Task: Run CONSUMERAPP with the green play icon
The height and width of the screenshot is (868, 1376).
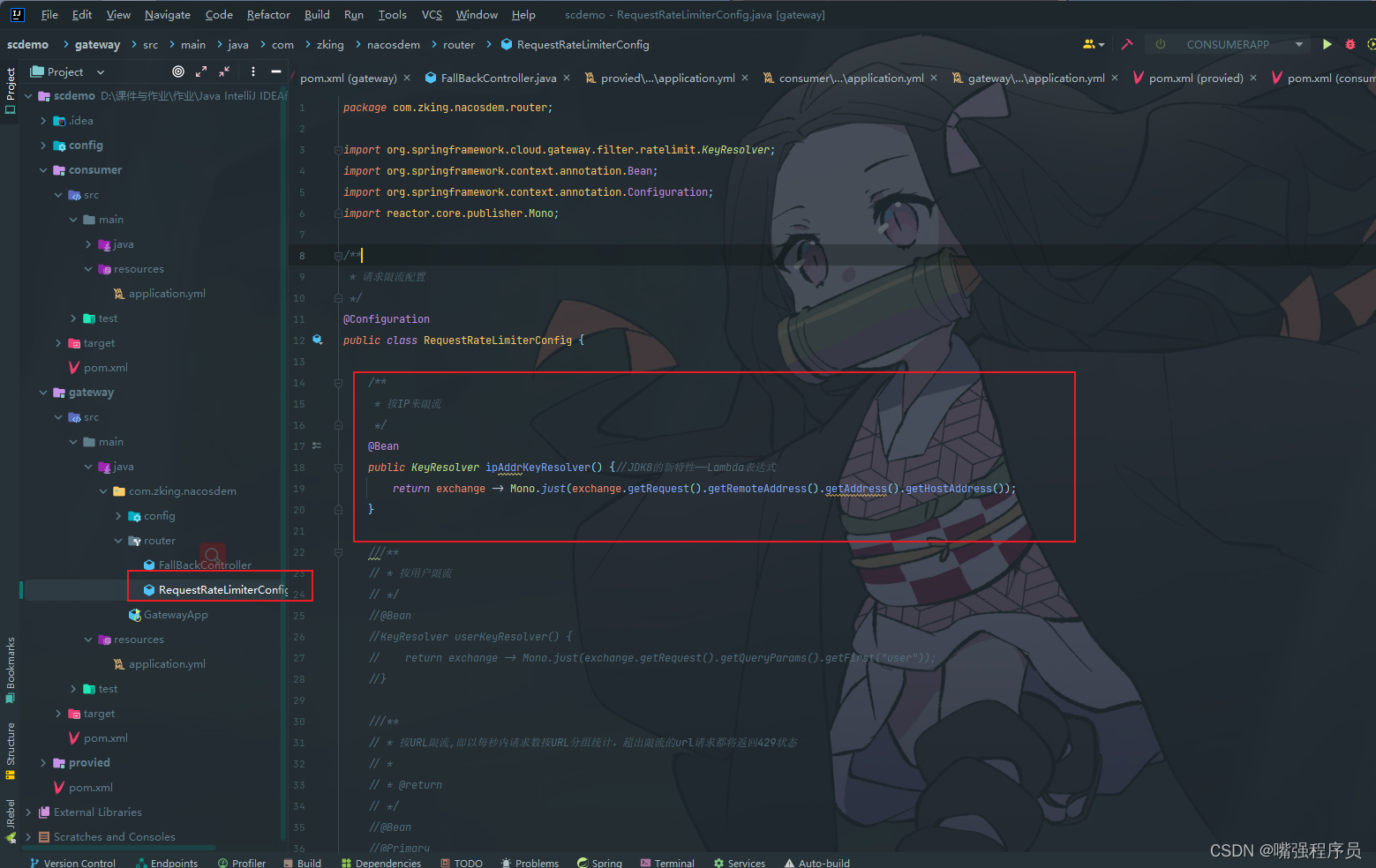Action: coord(1327,44)
